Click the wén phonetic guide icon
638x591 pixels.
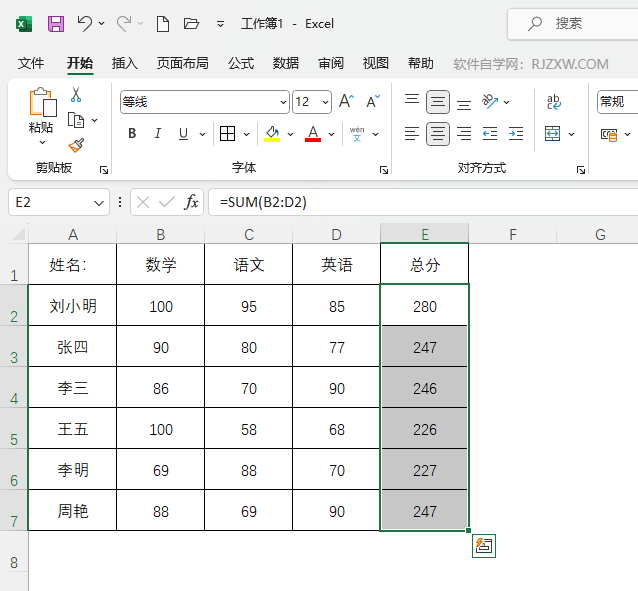coord(357,134)
